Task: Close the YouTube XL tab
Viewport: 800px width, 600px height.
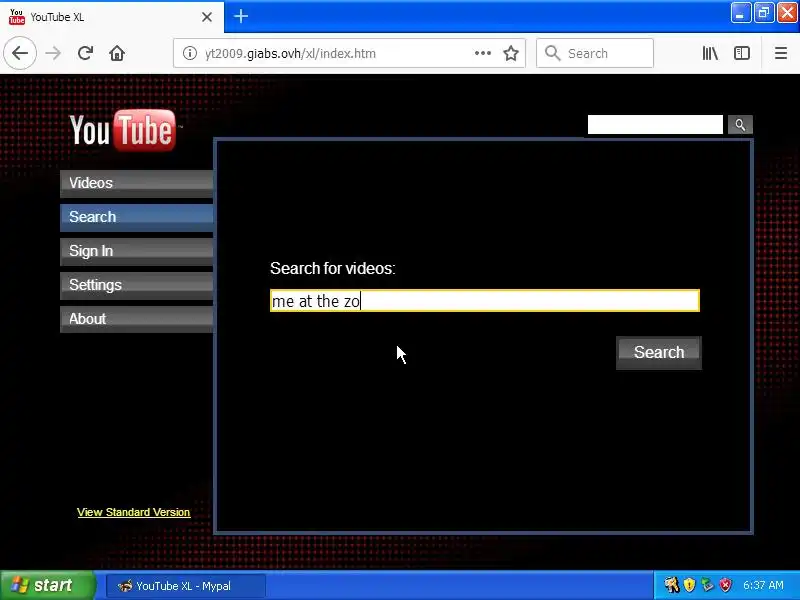Action: 207,17
